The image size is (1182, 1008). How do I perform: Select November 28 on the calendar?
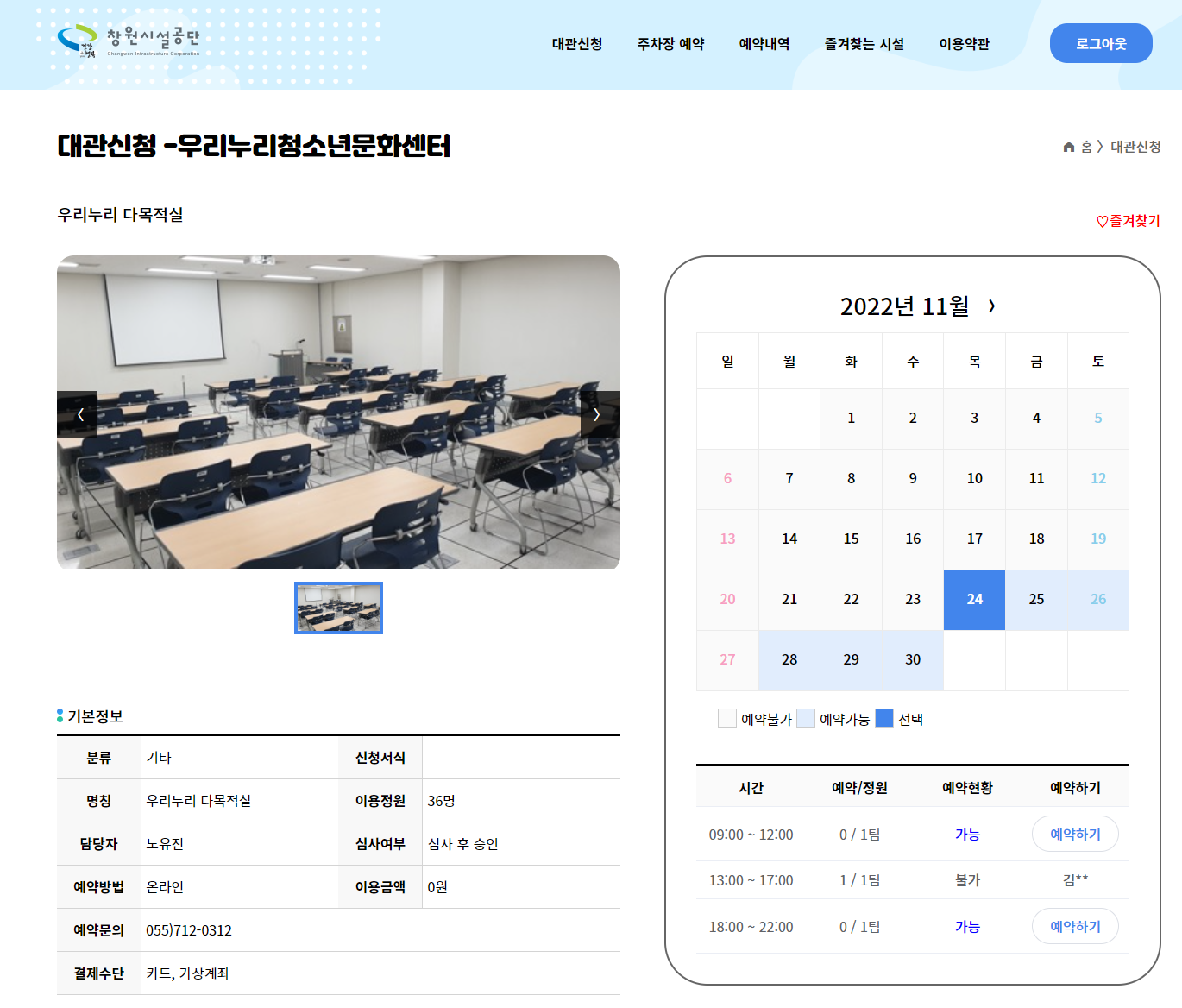(x=789, y=659)
